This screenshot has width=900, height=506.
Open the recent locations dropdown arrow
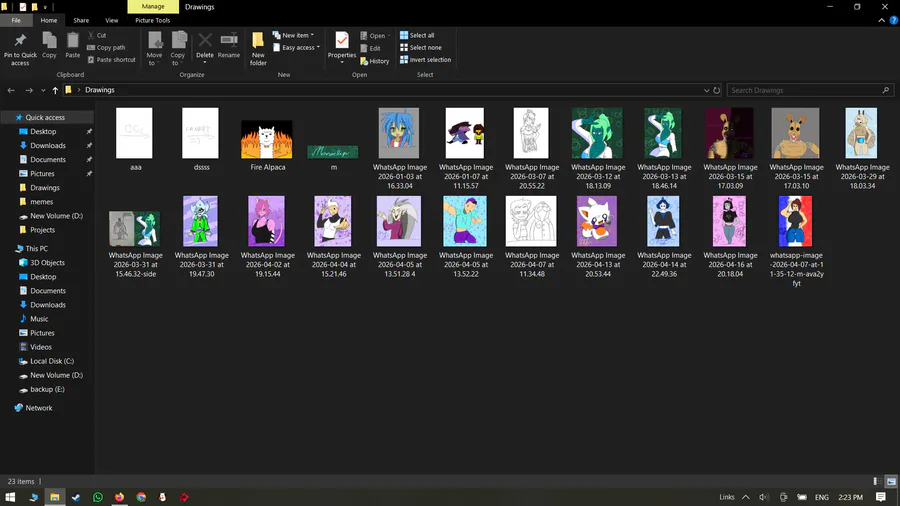point(43,90)
